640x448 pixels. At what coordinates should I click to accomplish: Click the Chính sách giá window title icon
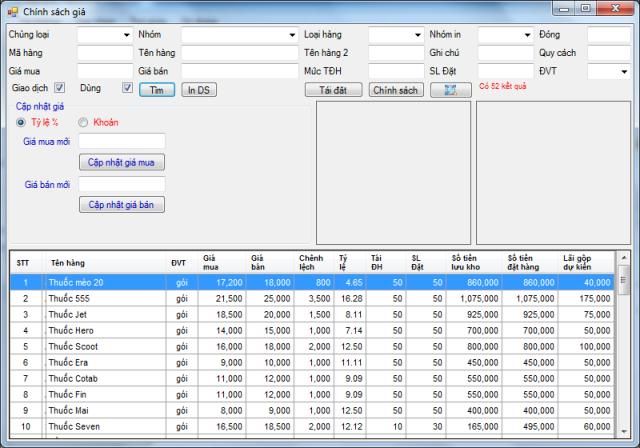click(13, 12)
